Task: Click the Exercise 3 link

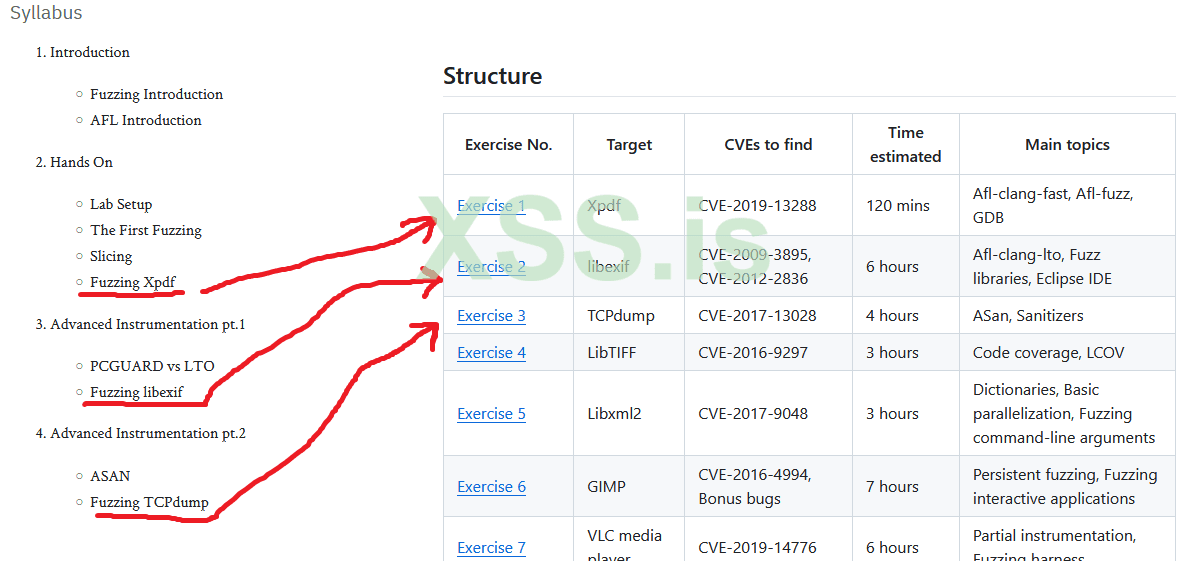Action: point(491,316)
